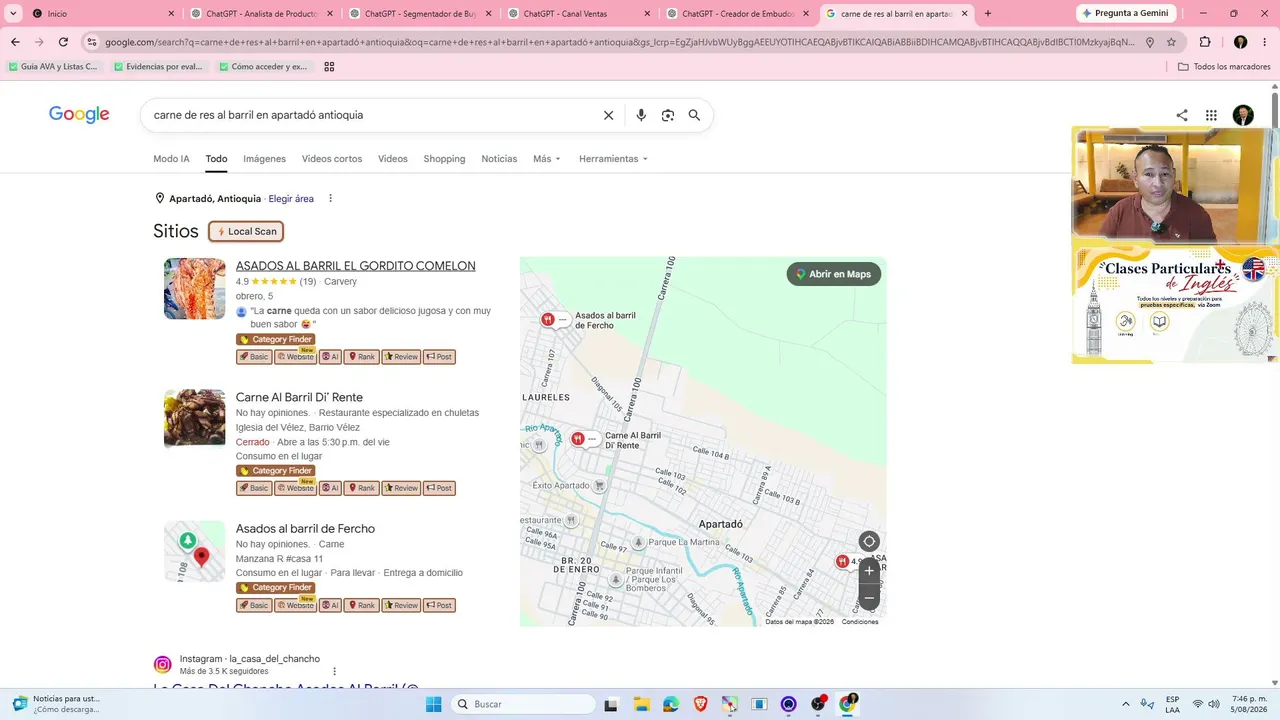Clear the Google search box text
This screenshot has width=1280, height=720.
(608, 115)
